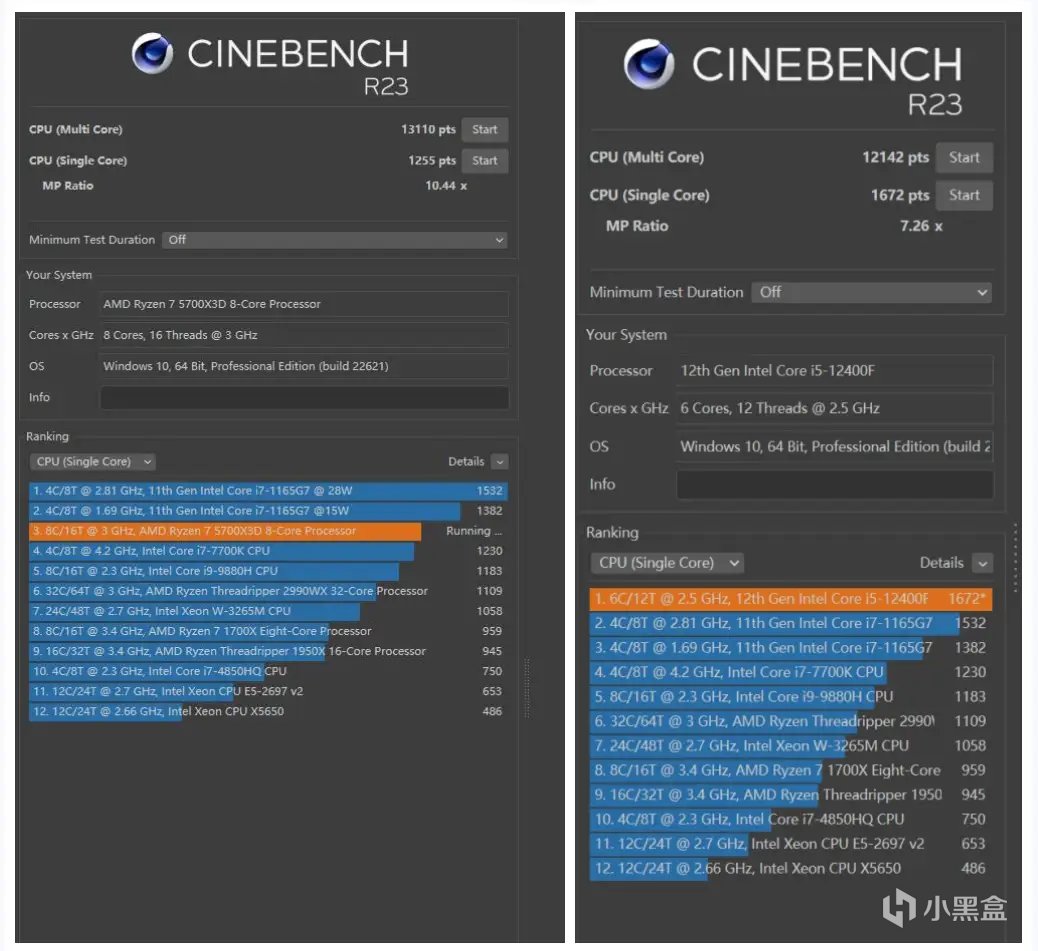This screenshot has height=951, width=1038.
Task: Click the OS field in left window
Action: click(304, 366)
